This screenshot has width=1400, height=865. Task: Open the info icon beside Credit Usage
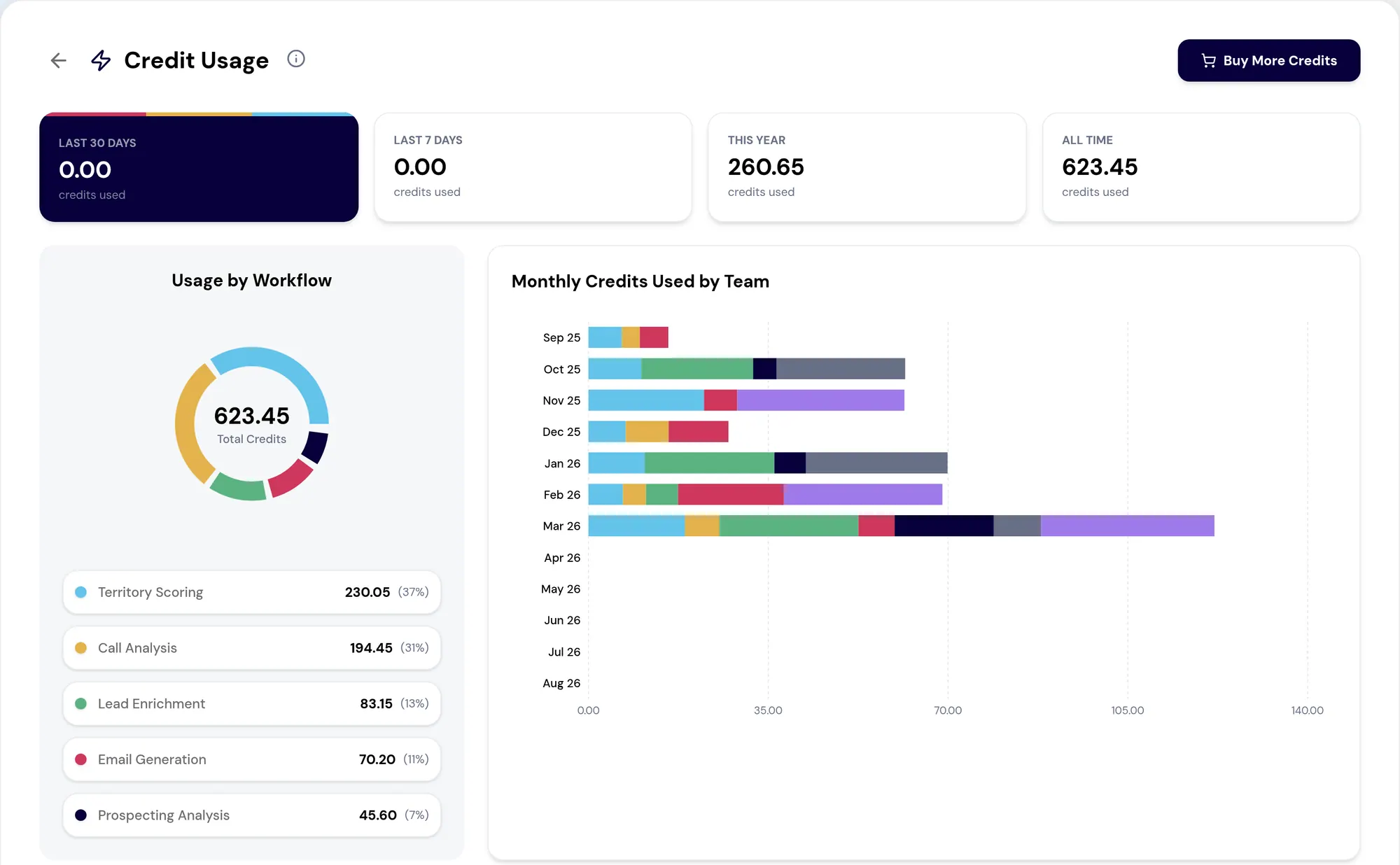pos(296,59)
